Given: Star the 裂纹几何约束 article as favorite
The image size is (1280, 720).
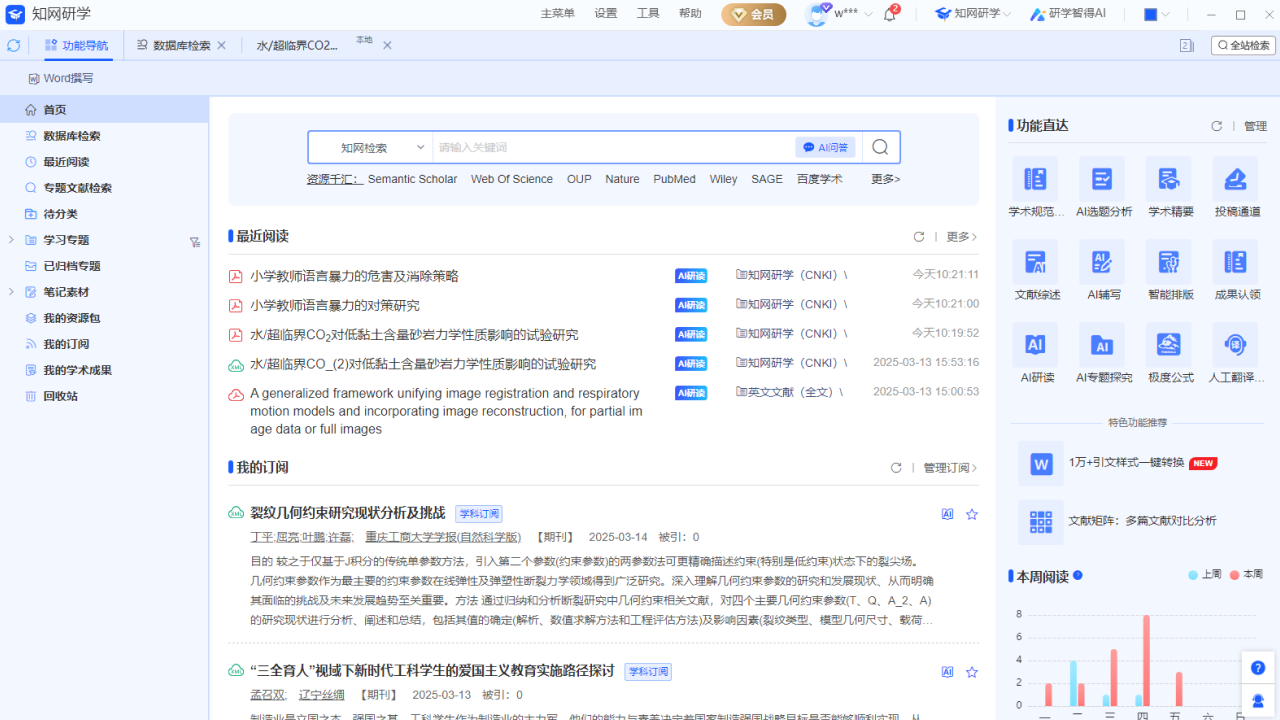Looking at the screenshot, I should tap(971, 513).
